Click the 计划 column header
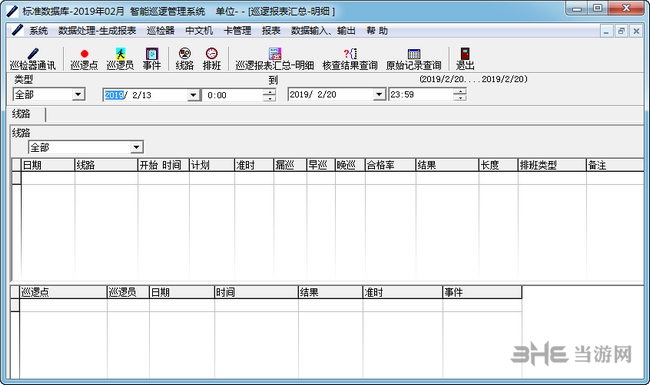Image resolution: width=650 pixels, height=385 pixels. [212, 165]
